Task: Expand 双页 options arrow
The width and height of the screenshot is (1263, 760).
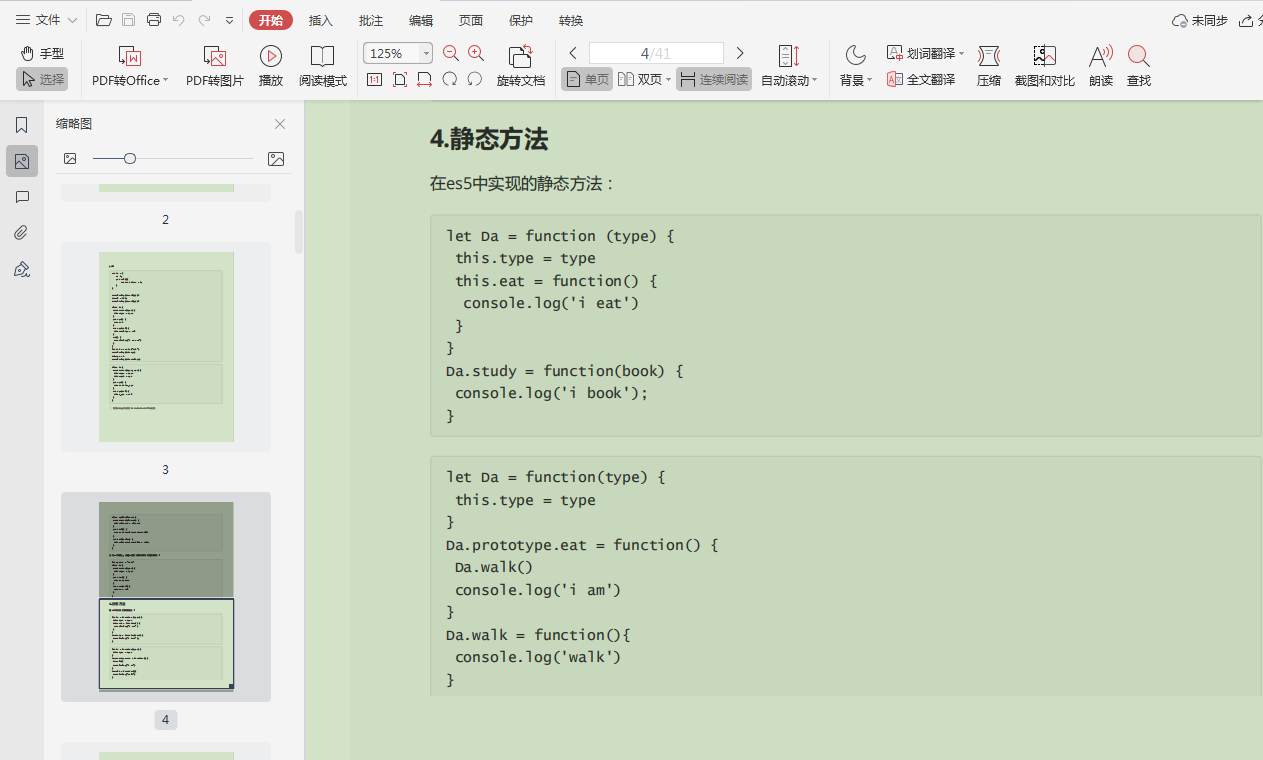Action: [x=669, y=79]
